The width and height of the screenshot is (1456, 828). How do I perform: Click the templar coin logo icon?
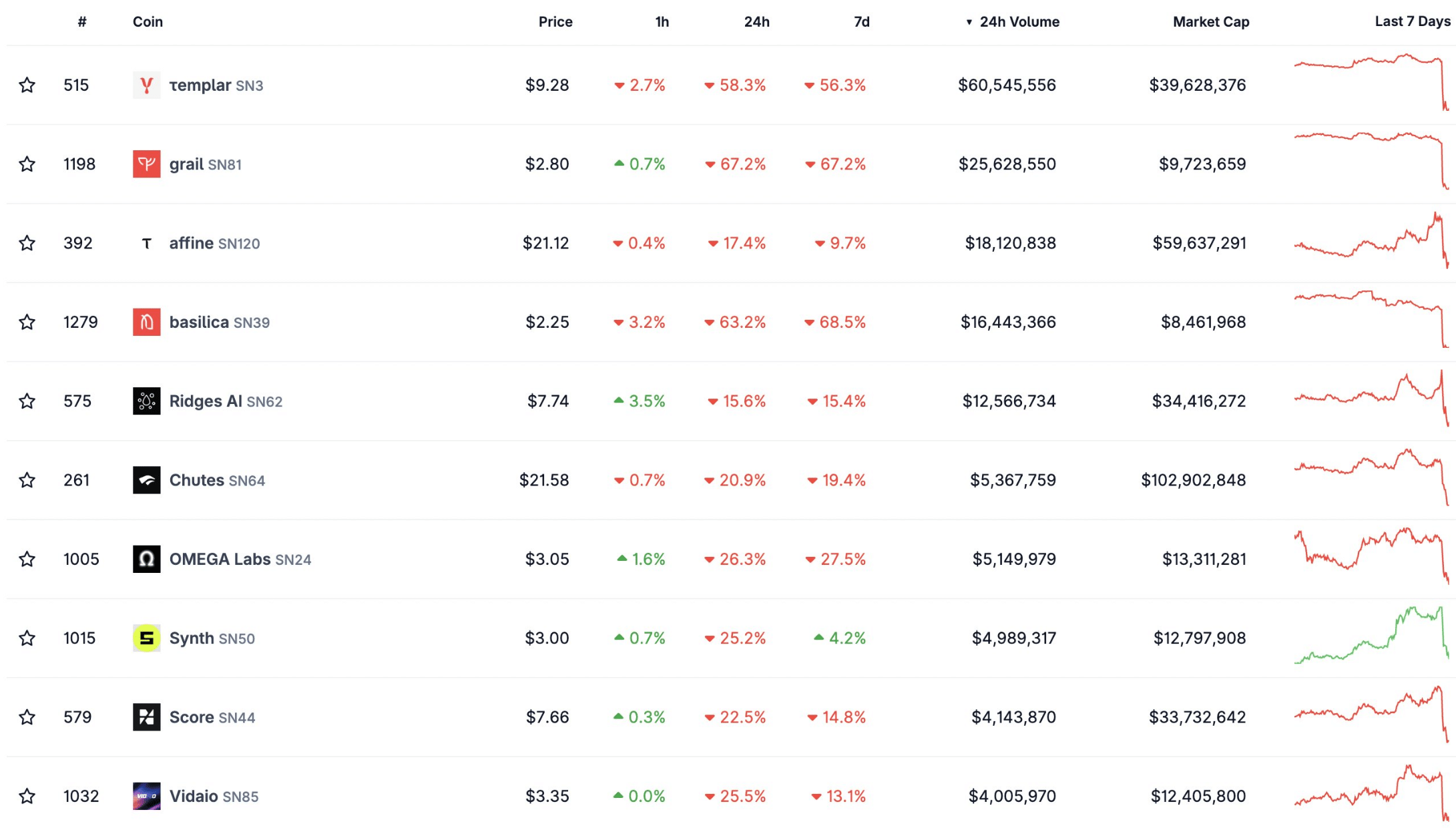click(146, 85)
